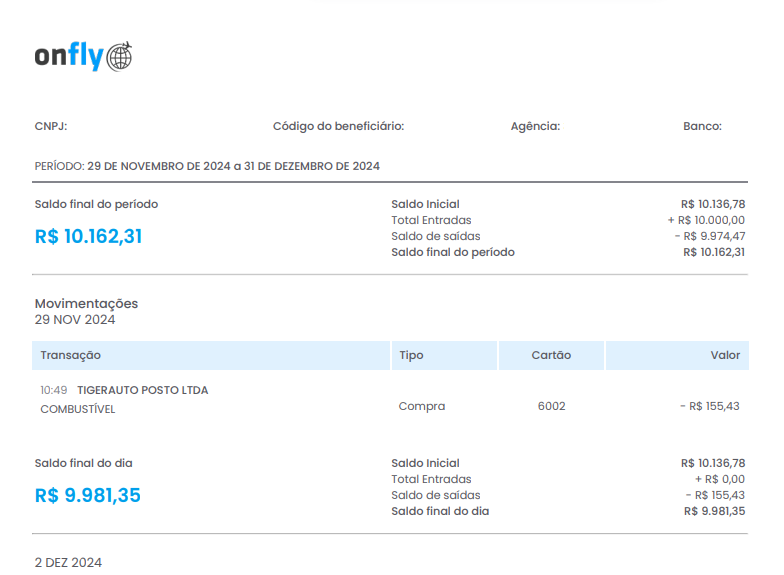Screen dimensions: 784x575
Task: Click the '29 NOV 2024' date heading
Action: pyautogui.click(x=75, y=320)
